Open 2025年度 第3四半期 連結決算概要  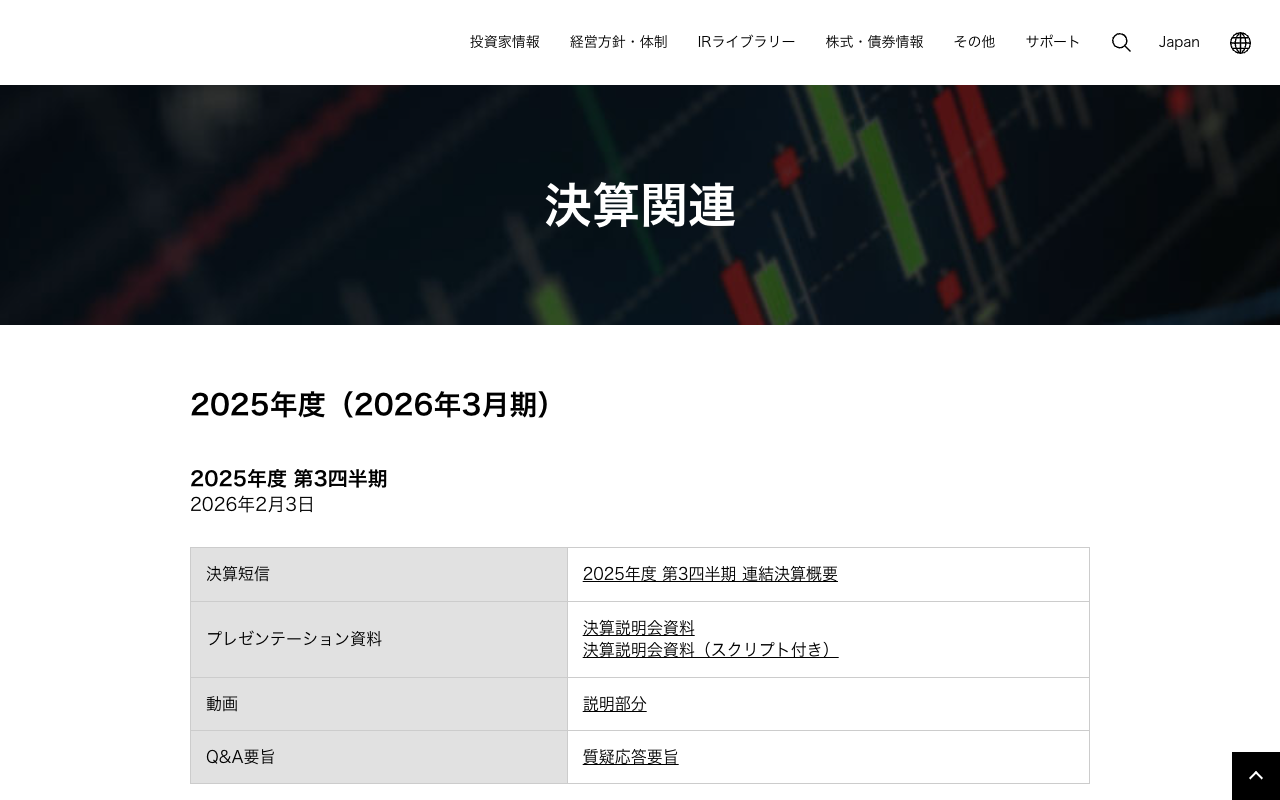(x=710, y=574)
